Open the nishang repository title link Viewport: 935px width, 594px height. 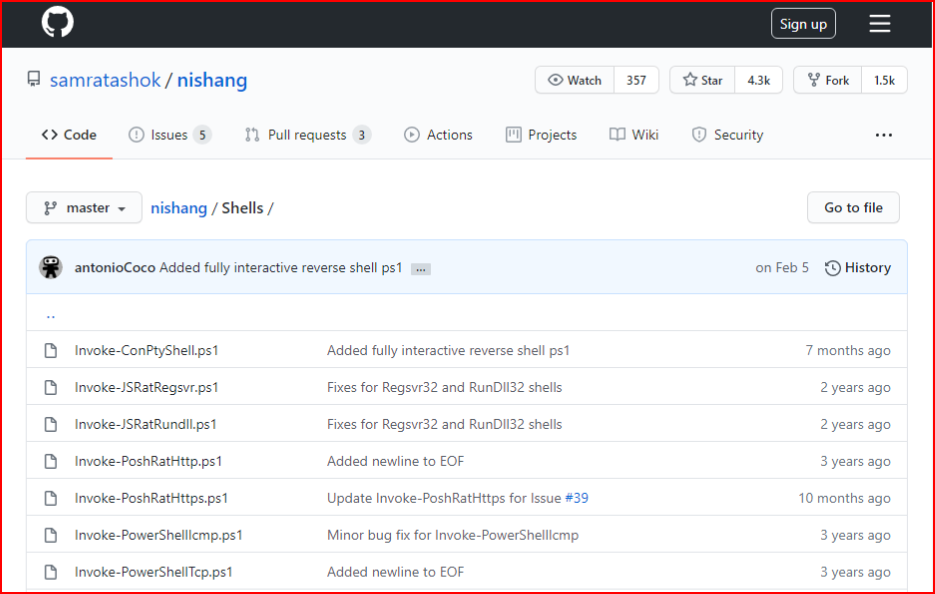[x=212, y=80]
